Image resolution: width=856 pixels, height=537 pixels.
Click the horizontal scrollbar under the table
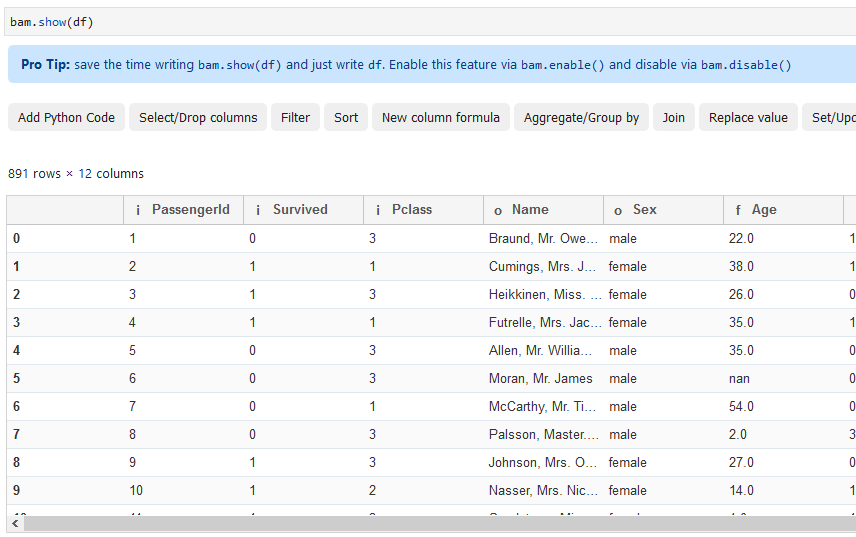(x=430, y=524)
